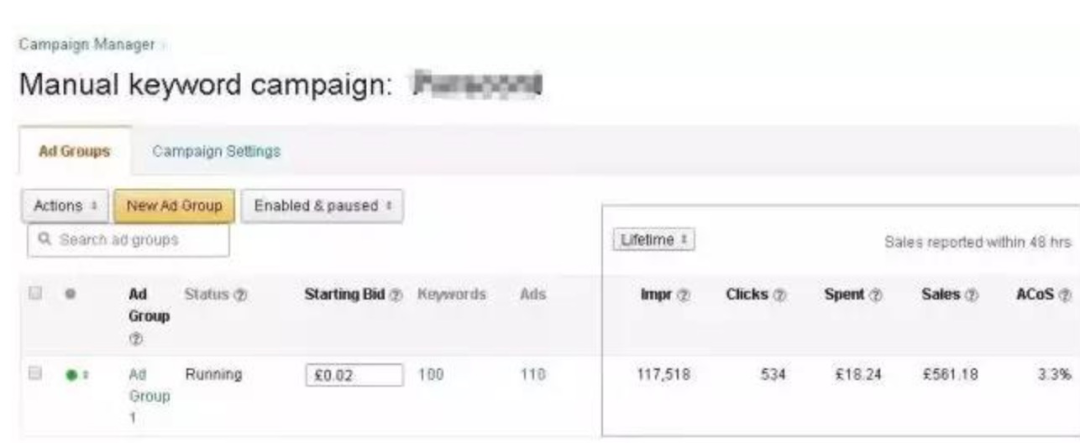Expand the Enabled & paused filter
1080x443 pixels.
[x=321, y=205]
